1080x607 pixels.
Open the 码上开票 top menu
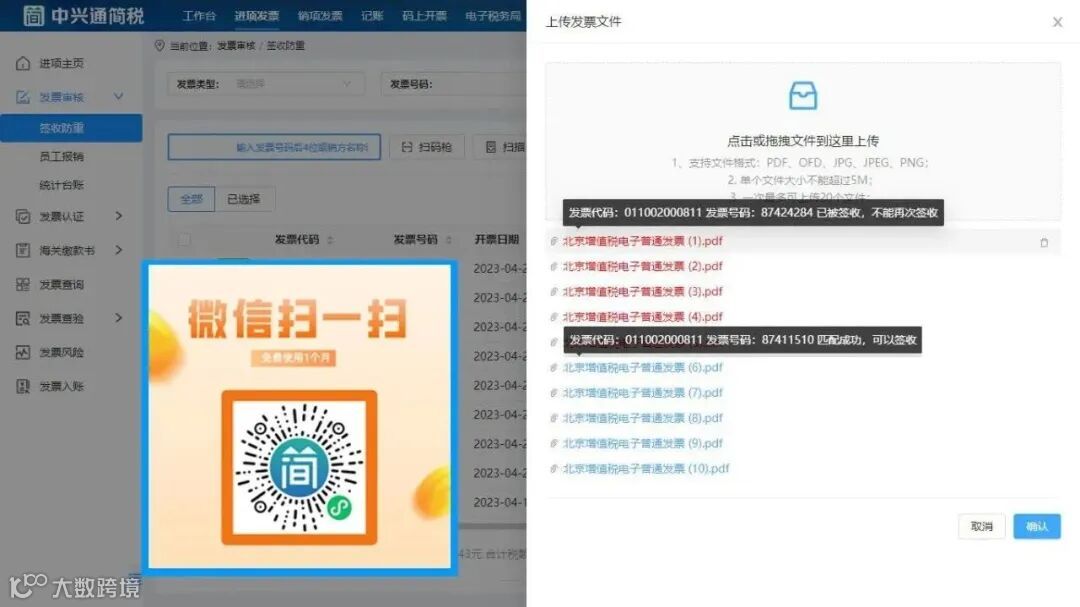[x=424, y=16]
